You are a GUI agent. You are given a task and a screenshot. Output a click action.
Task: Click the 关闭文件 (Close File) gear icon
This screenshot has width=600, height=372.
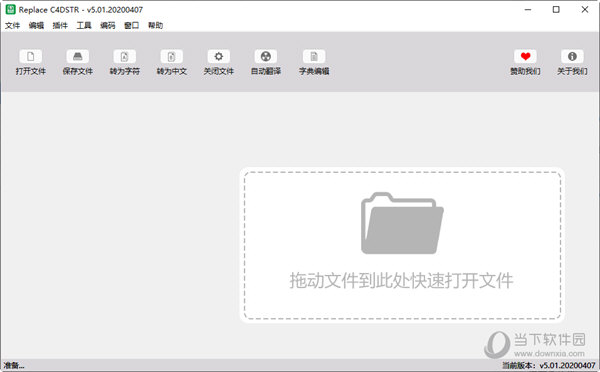point(218,57)
